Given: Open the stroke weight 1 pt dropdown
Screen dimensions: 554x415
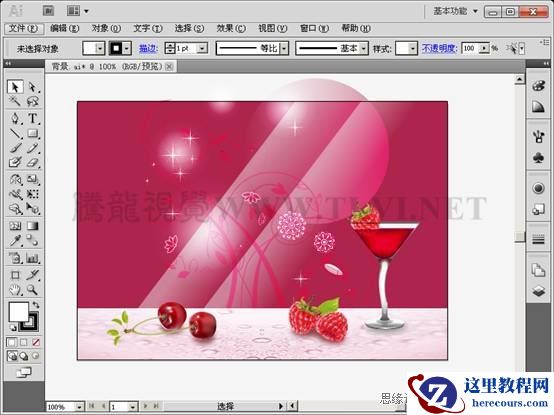Looking at the screenshot, I should pyautogui.click(x=202, y=48).
